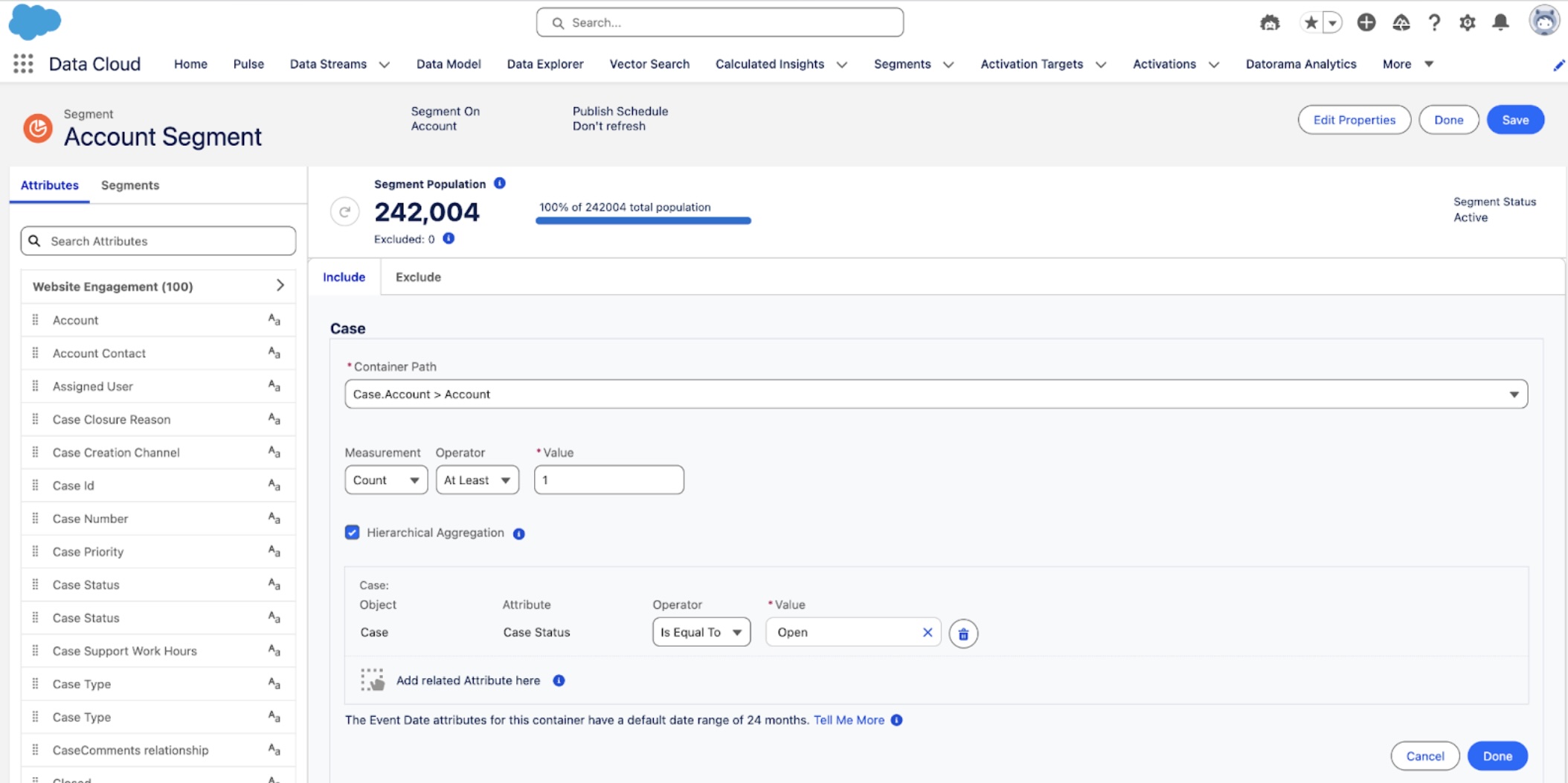Viewport: 1568px width, 783px height.
Task: Click the blue Done button in Case container
Action: 1497,756
